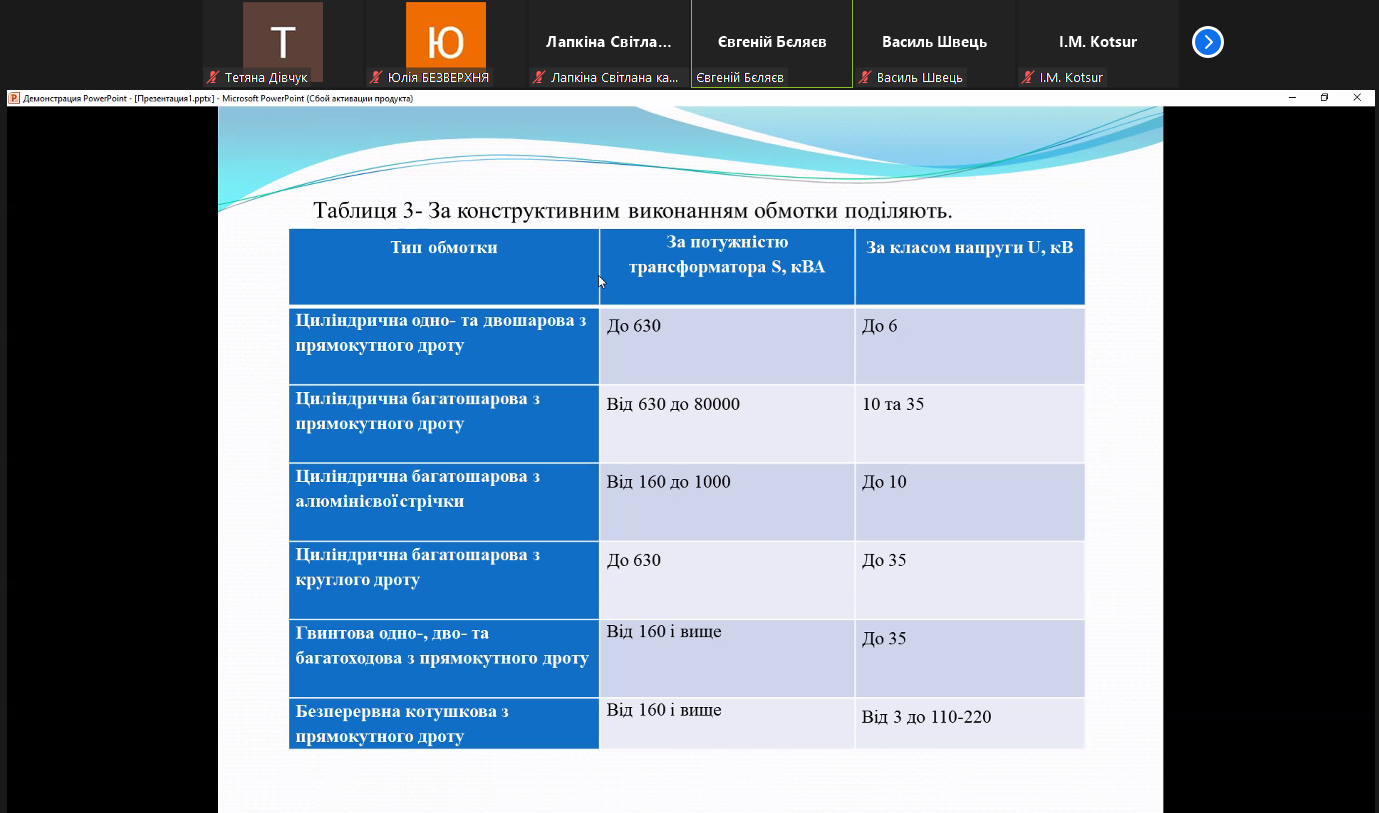Click the "Від 630 до 80000" table cell
The width and height of the screenshot is (1379, 813).
coord(673,404)
